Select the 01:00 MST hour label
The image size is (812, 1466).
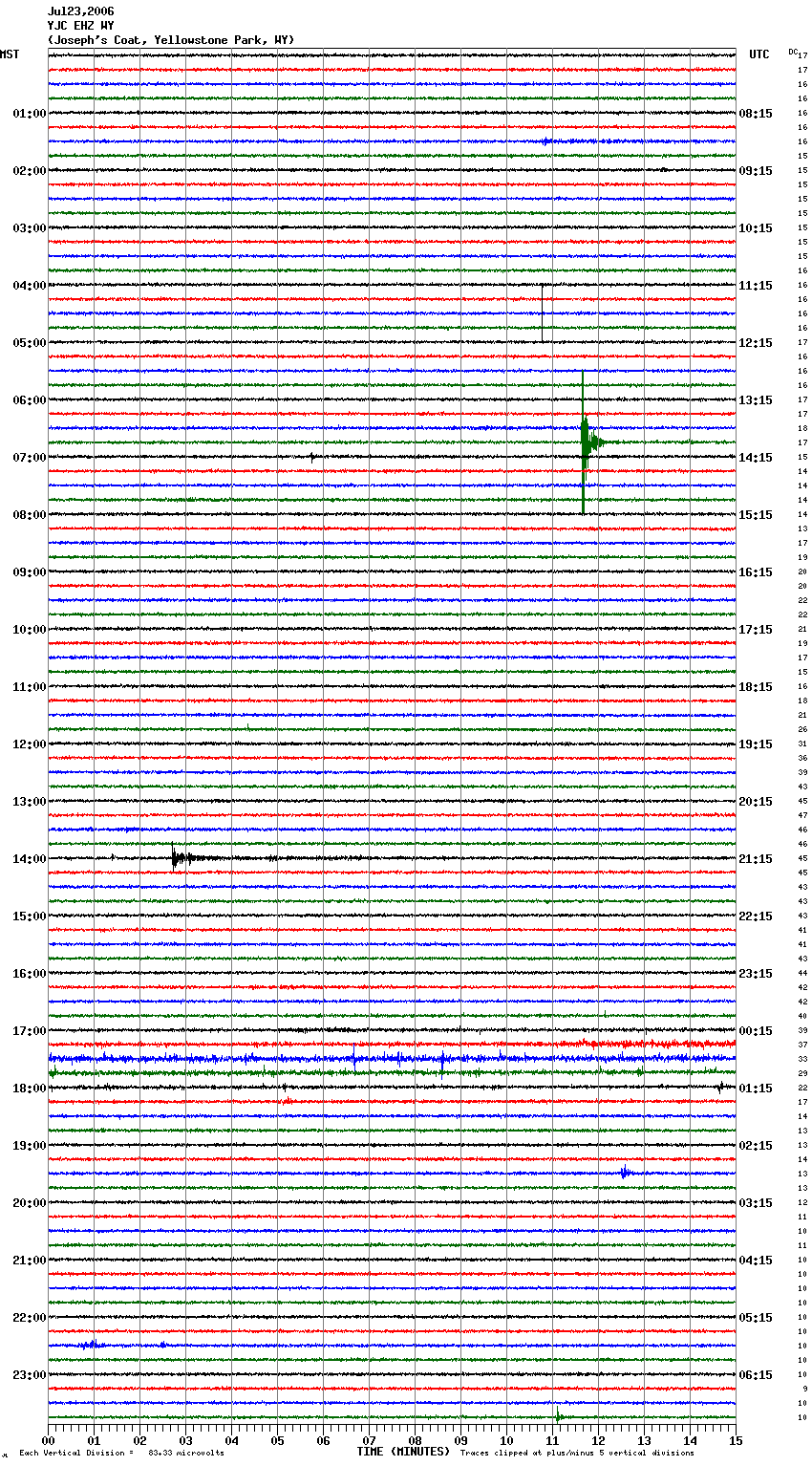pos(29,114)
